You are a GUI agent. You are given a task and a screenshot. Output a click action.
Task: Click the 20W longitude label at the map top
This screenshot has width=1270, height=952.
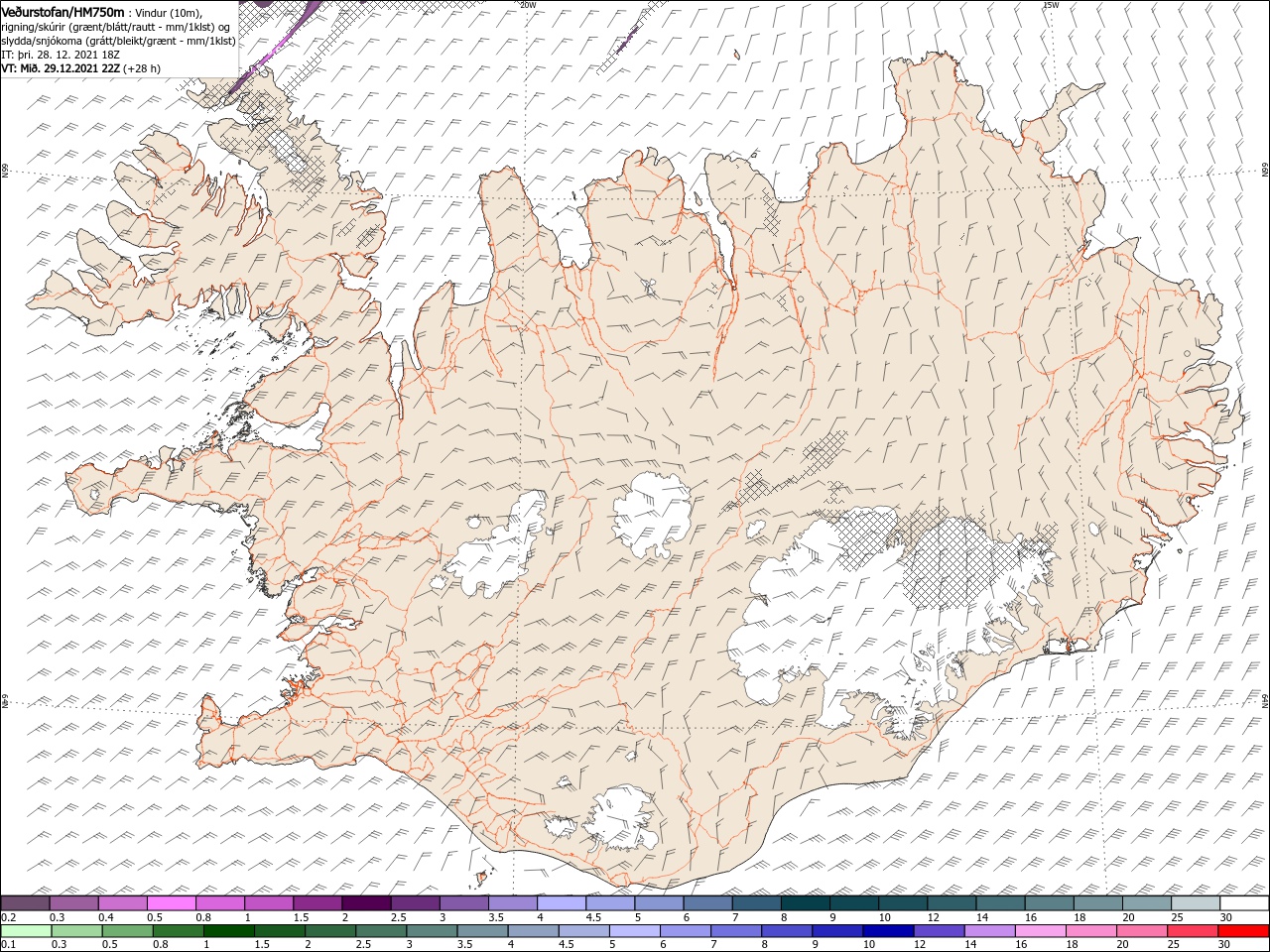click(528, 5)
